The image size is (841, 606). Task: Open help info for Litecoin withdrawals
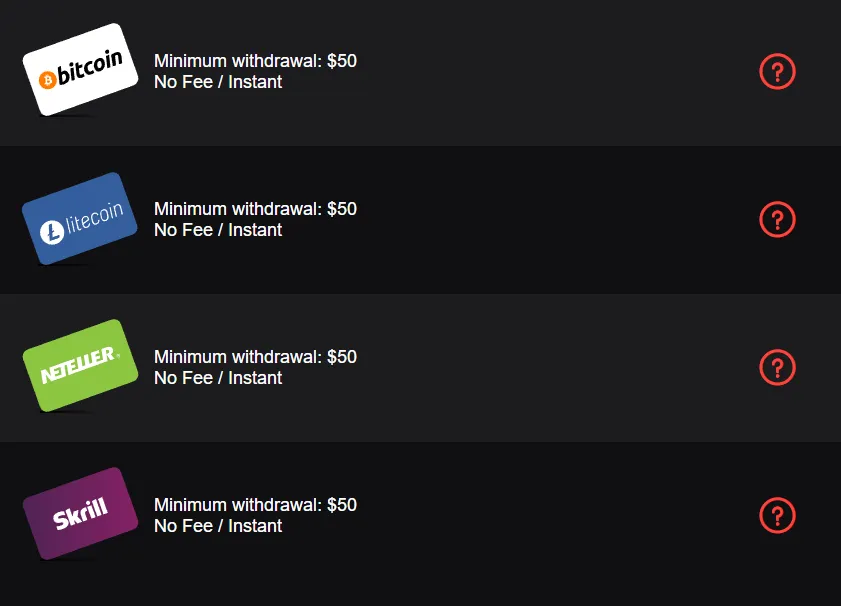pyautogui.click(x=777, y=219)
